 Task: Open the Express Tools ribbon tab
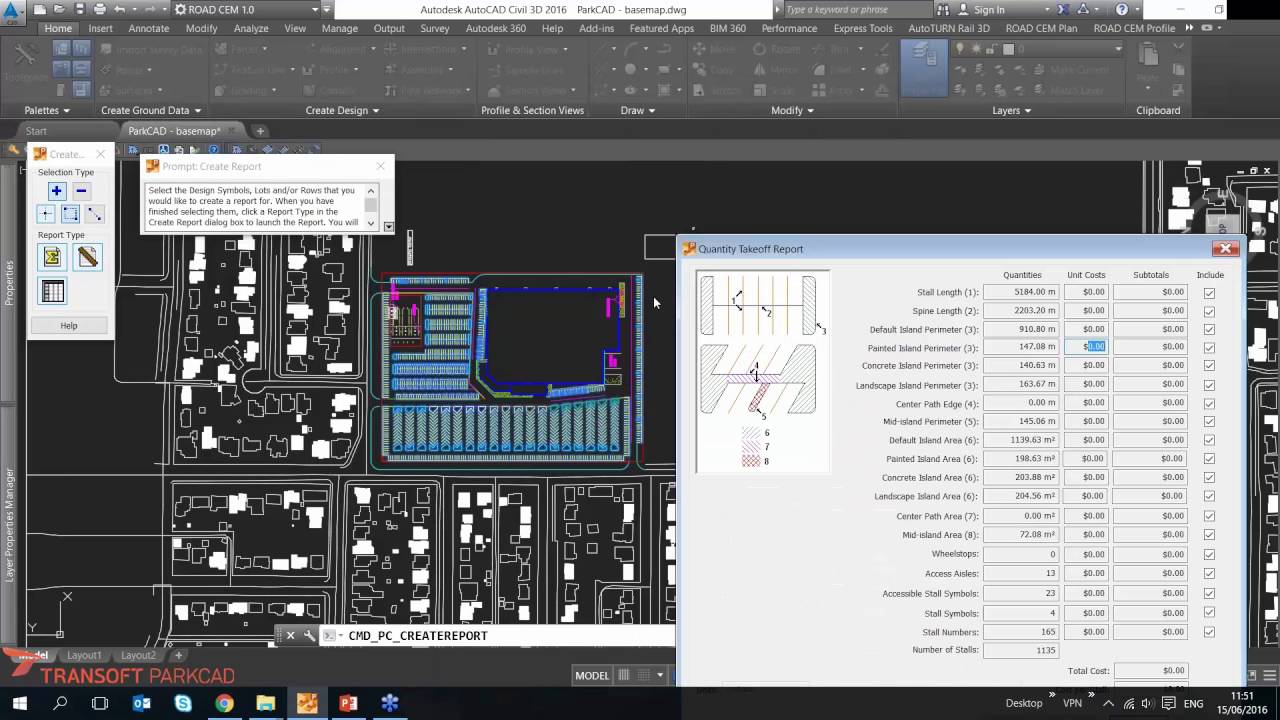click(863, 28)
